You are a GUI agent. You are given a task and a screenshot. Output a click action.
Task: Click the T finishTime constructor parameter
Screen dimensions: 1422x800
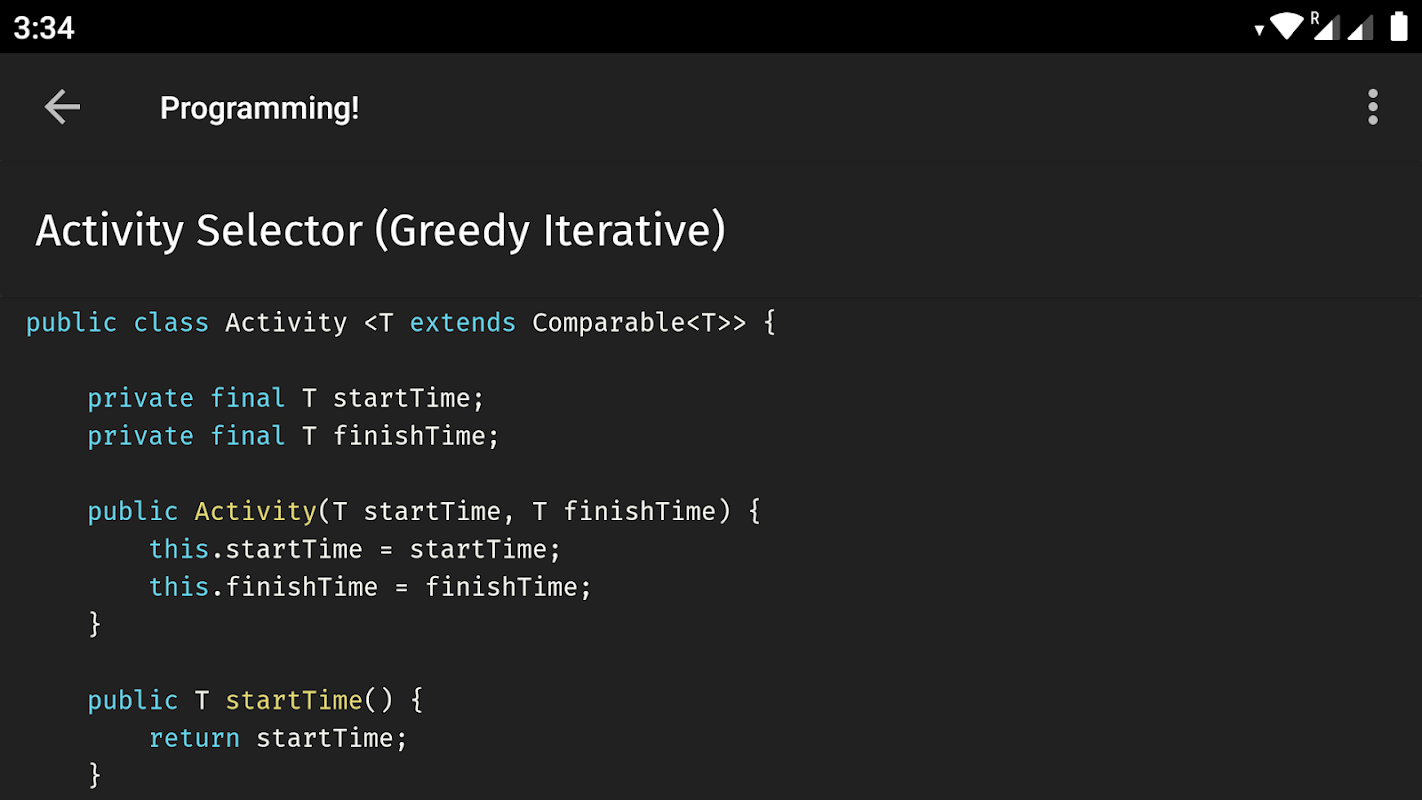pyautogui.click(x=625, y=511)
